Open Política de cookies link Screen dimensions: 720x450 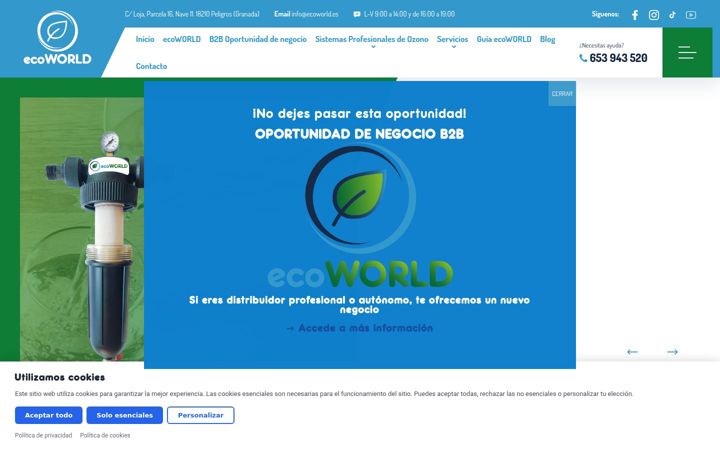click(x=105, y=435)
